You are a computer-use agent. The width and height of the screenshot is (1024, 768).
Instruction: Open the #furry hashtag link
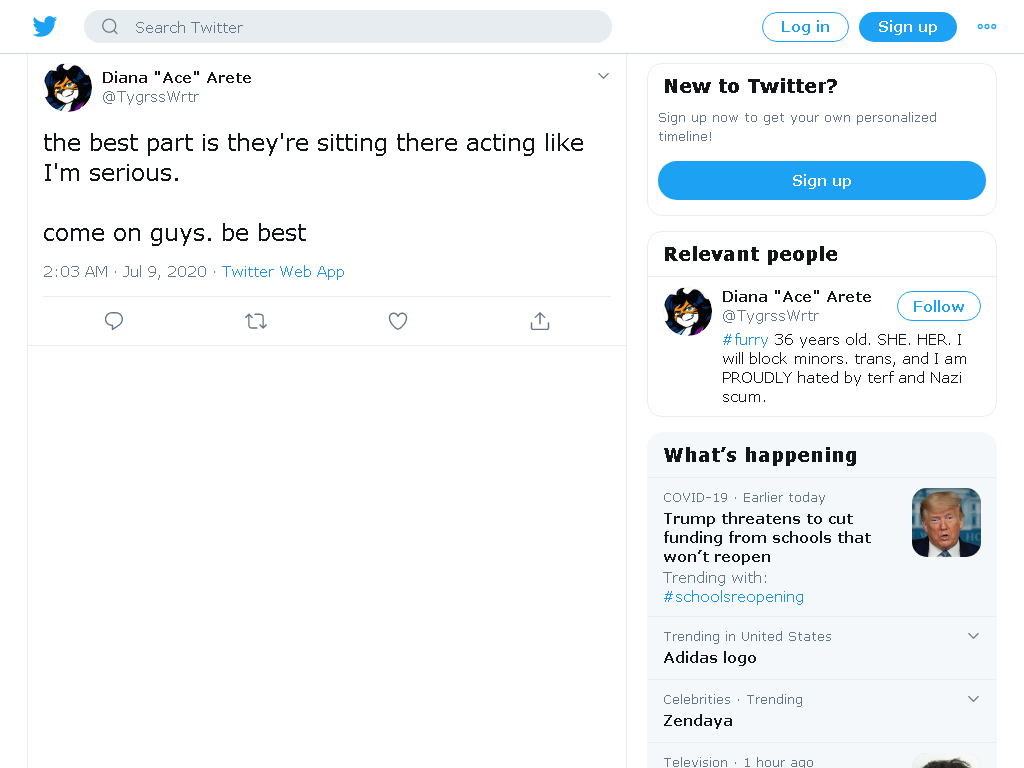point(745,340)
